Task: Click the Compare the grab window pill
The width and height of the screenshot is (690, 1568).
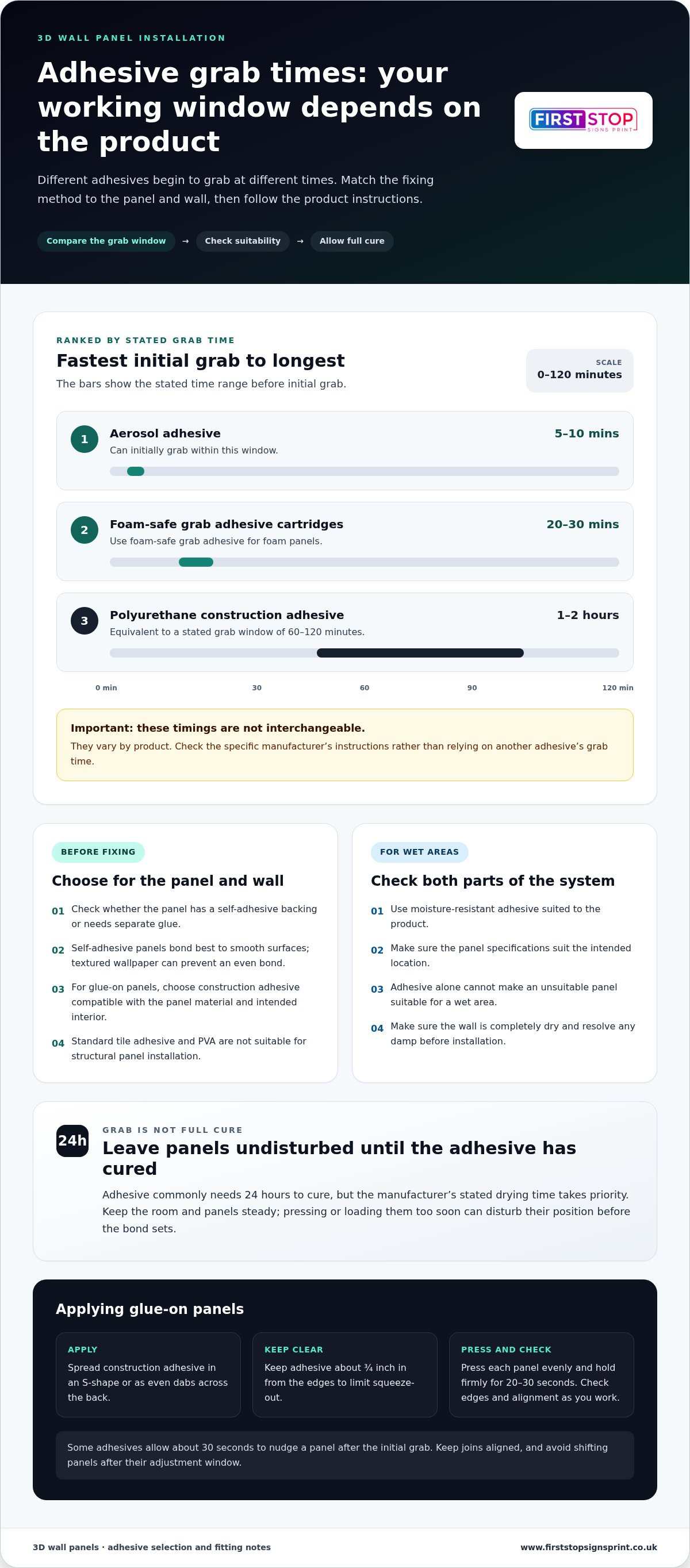Action: pos(106,241)
